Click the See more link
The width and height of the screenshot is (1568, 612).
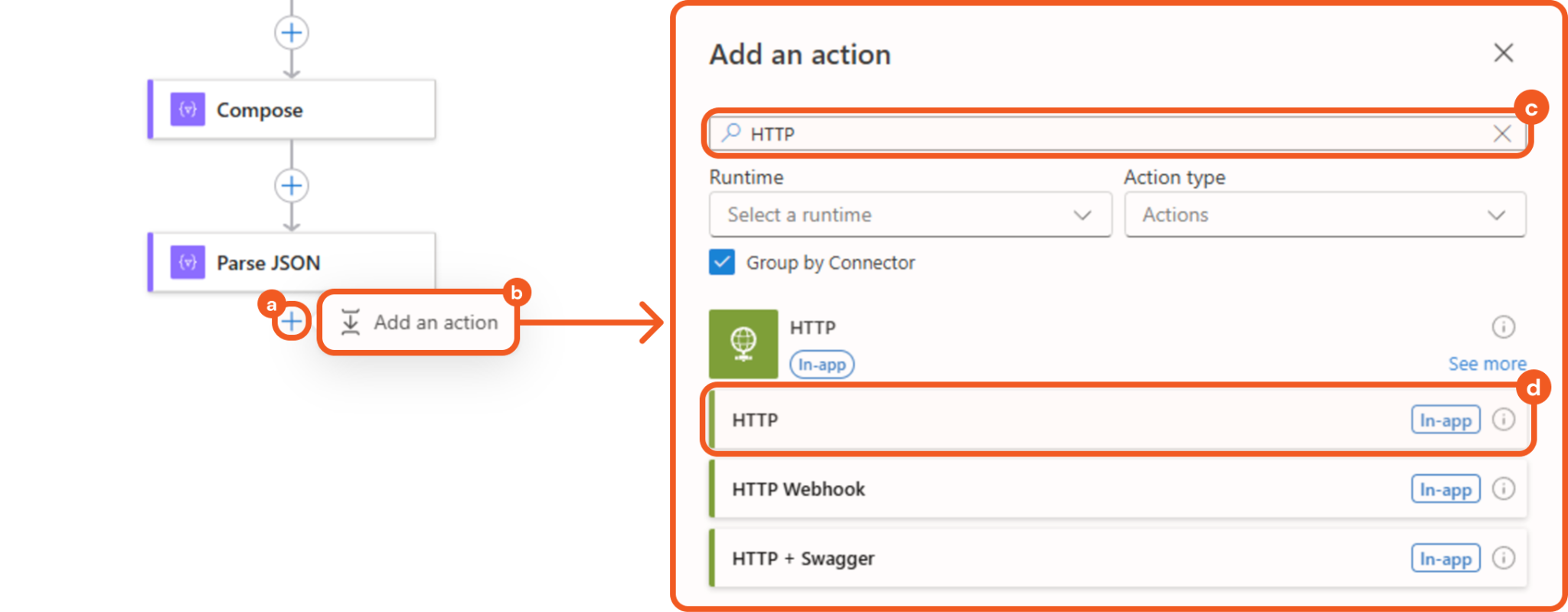tap(1487, 363)
